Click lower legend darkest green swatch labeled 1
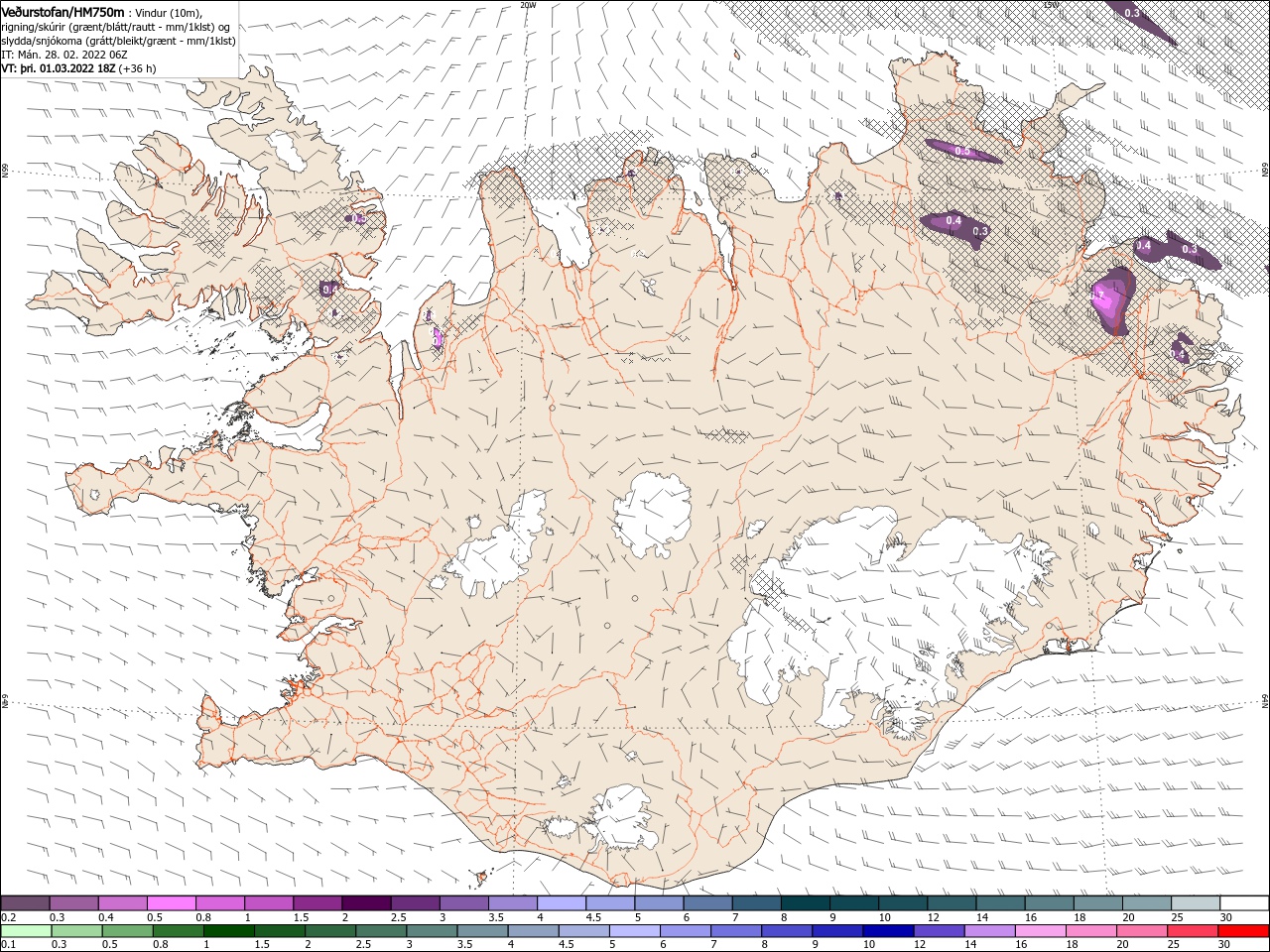Screen dimensions: 1270x952 (x=229, y=931)
